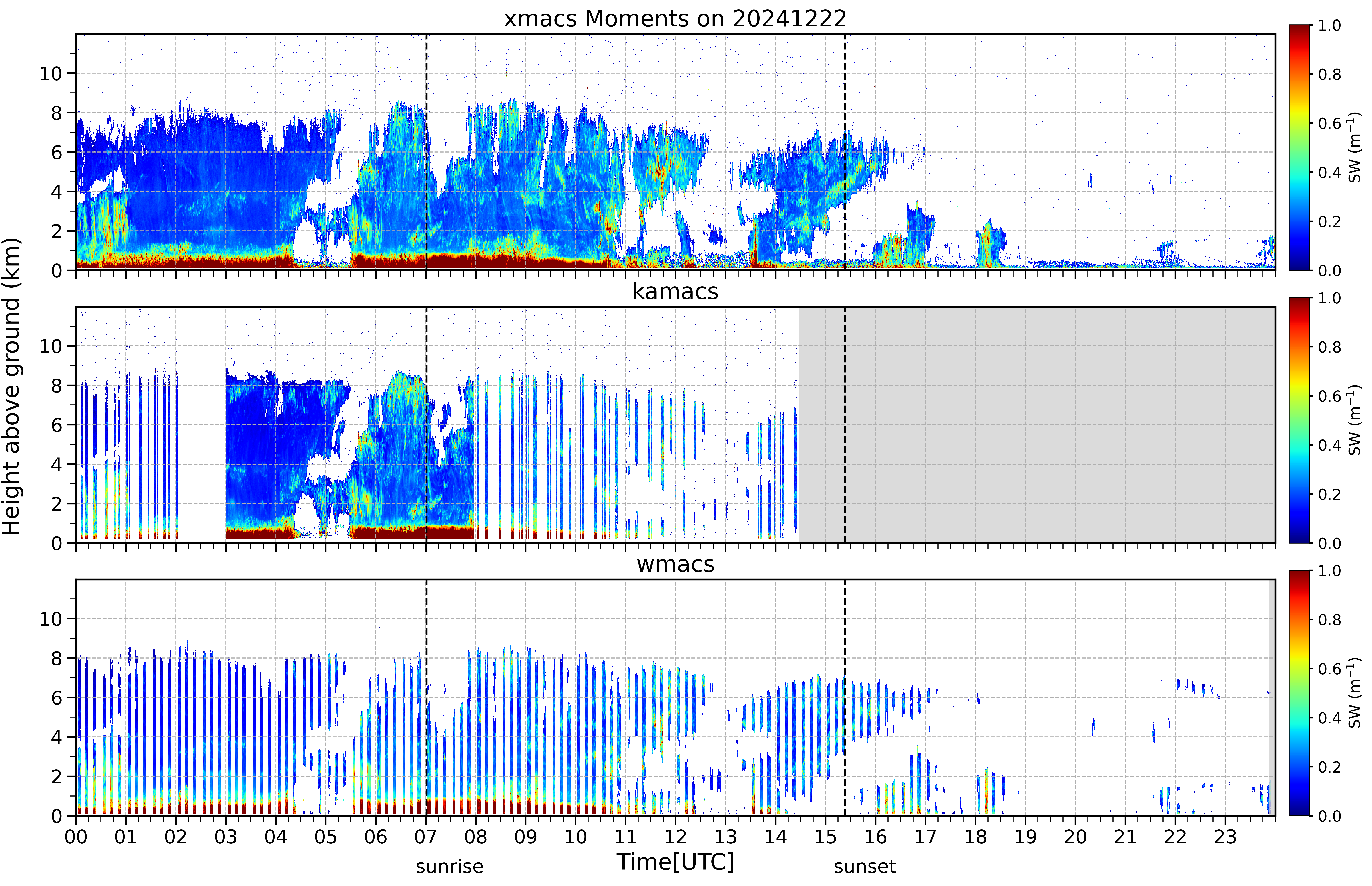
Task: Click the kamacs panel SW colorbar
Action: 1299,420
